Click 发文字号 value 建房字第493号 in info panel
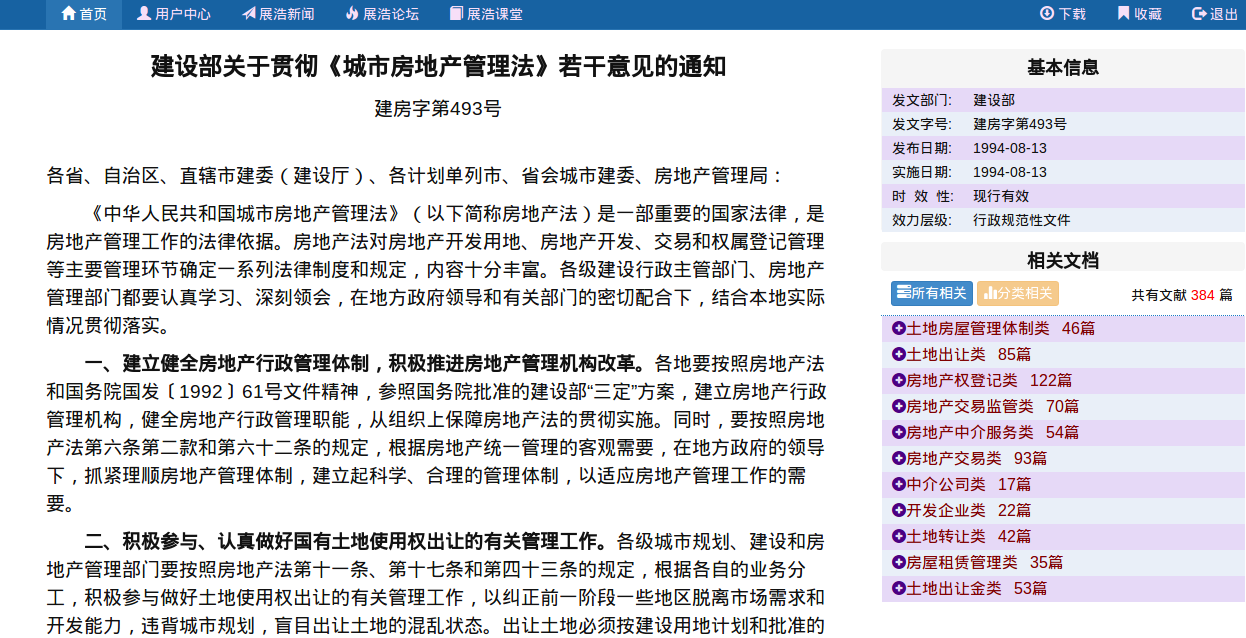 click(1020, 124)
